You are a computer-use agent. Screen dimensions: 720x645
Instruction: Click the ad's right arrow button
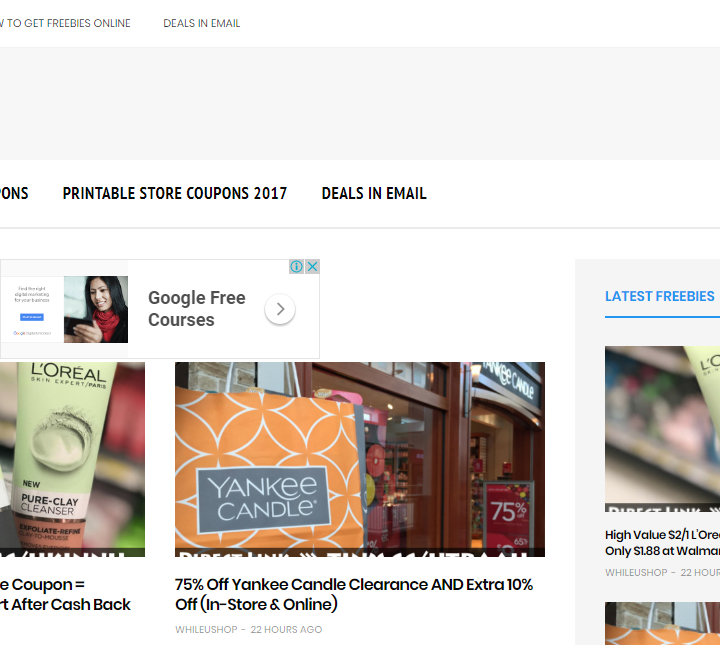click(280, 310)
